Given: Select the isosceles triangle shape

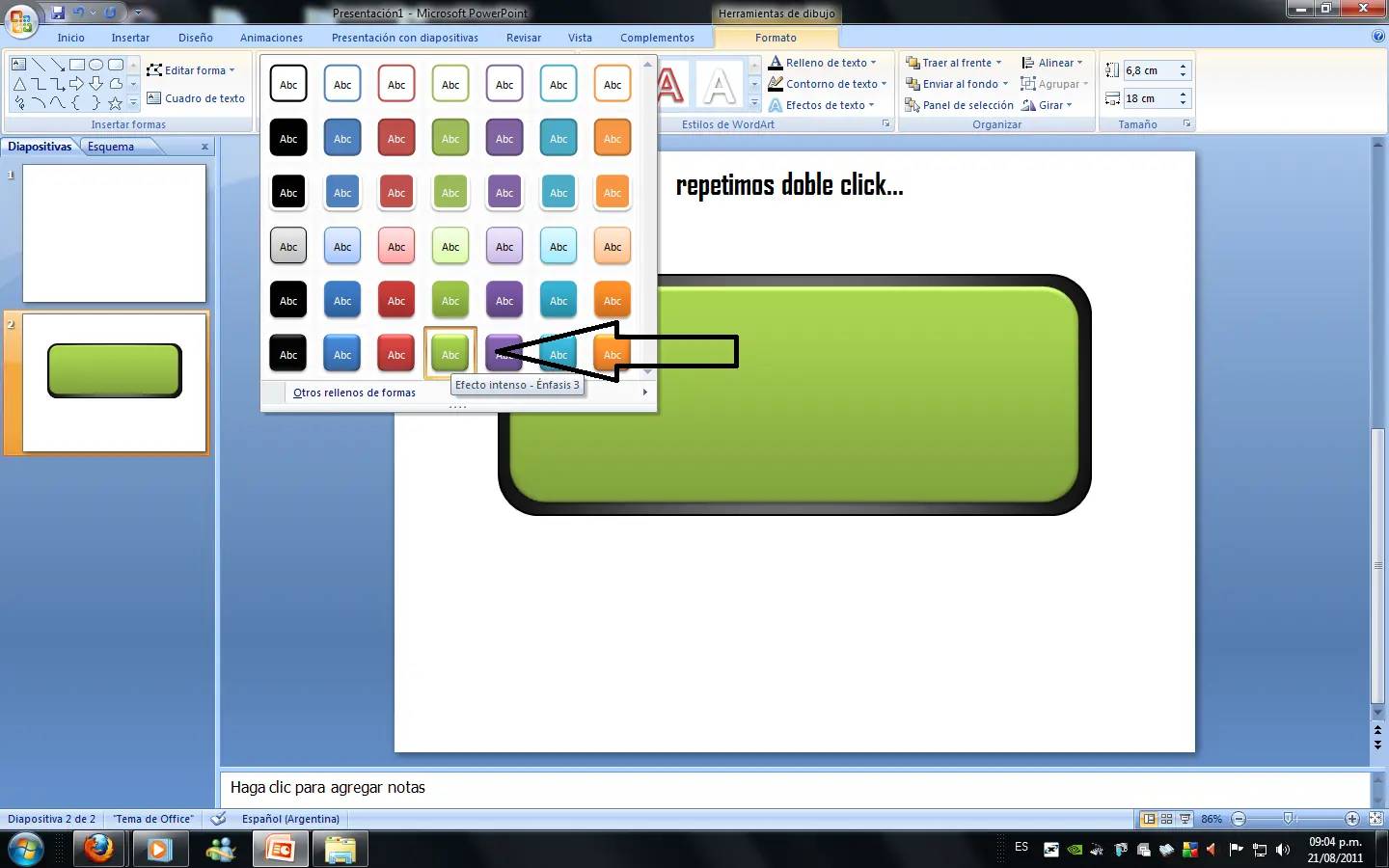Looking at the screenshot, I should (x=19, y=84).
